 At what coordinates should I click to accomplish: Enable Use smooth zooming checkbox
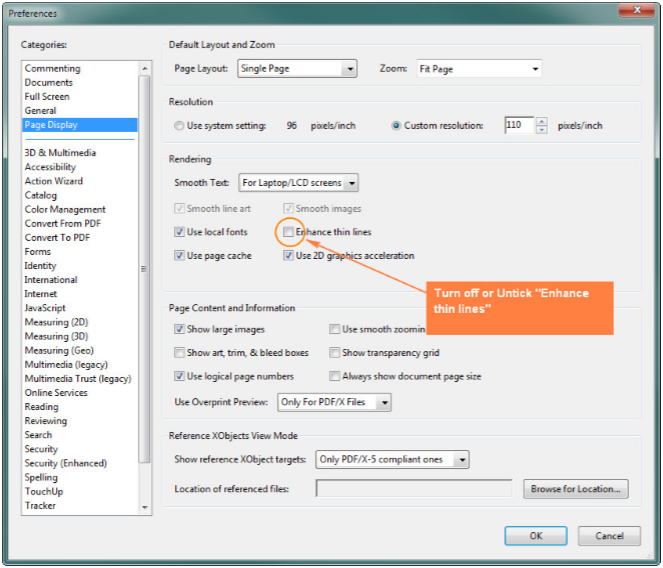[x=334, y=329]
